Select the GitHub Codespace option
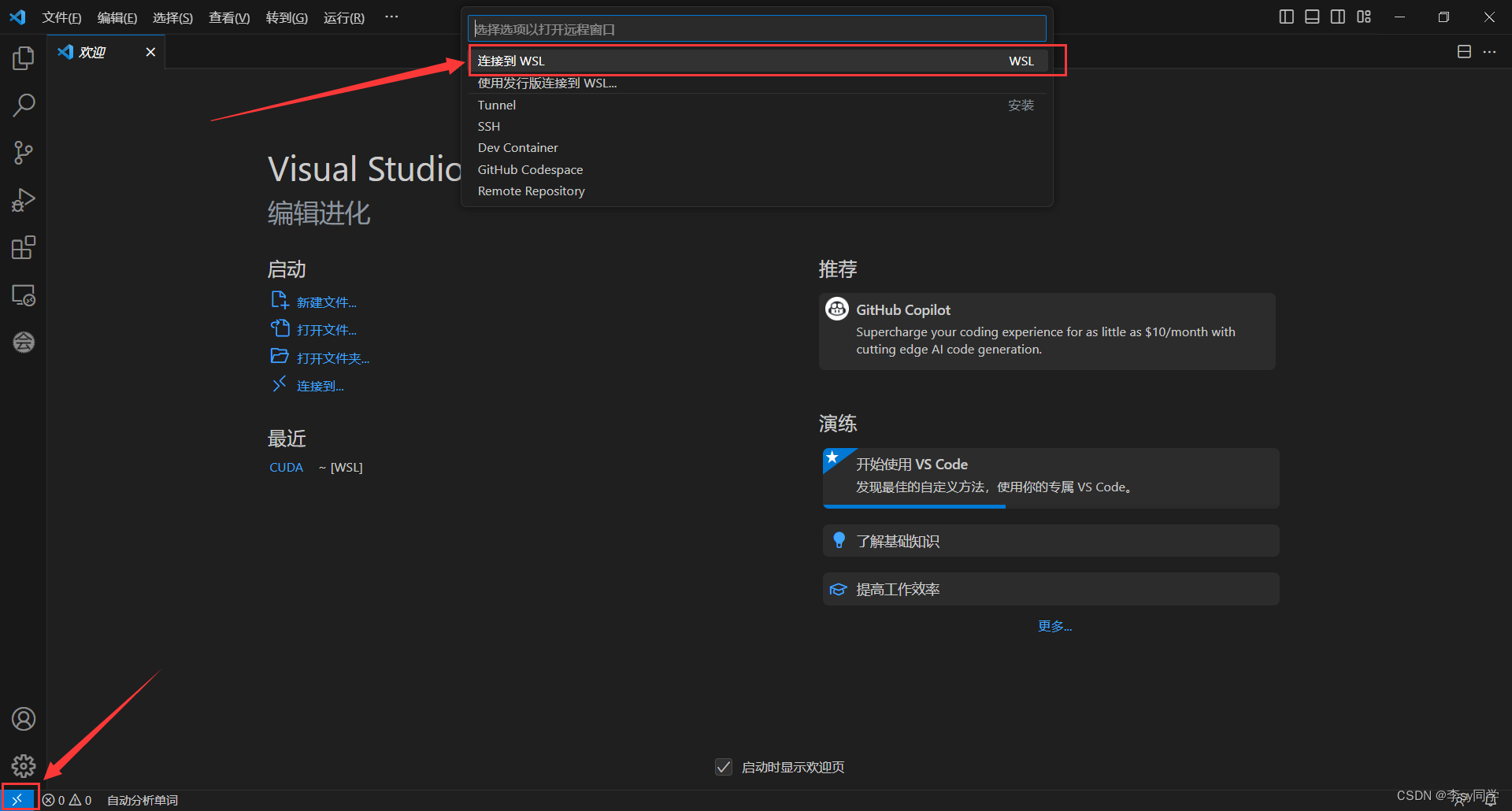 (x=757, y=169)
